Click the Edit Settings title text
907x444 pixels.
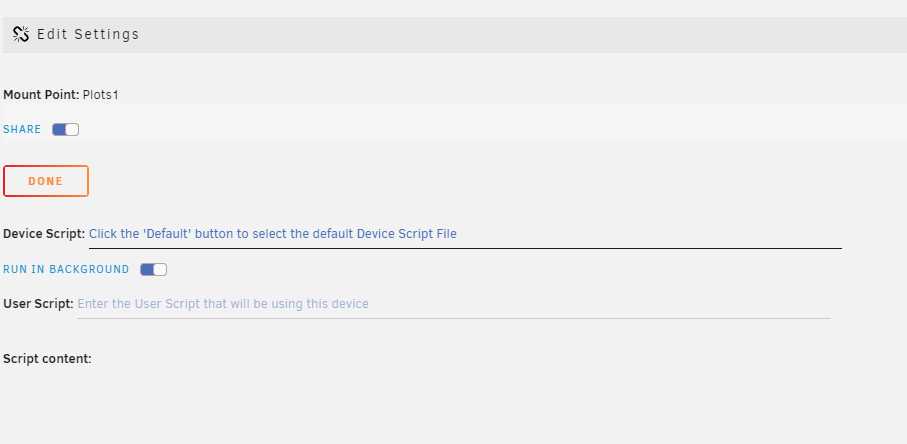(88, 34)
